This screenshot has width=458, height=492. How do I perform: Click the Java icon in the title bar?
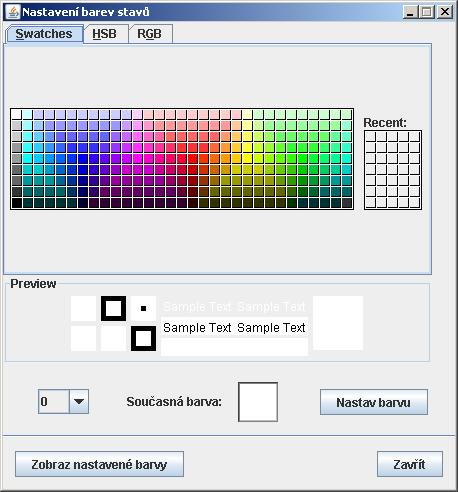[13, 12]
